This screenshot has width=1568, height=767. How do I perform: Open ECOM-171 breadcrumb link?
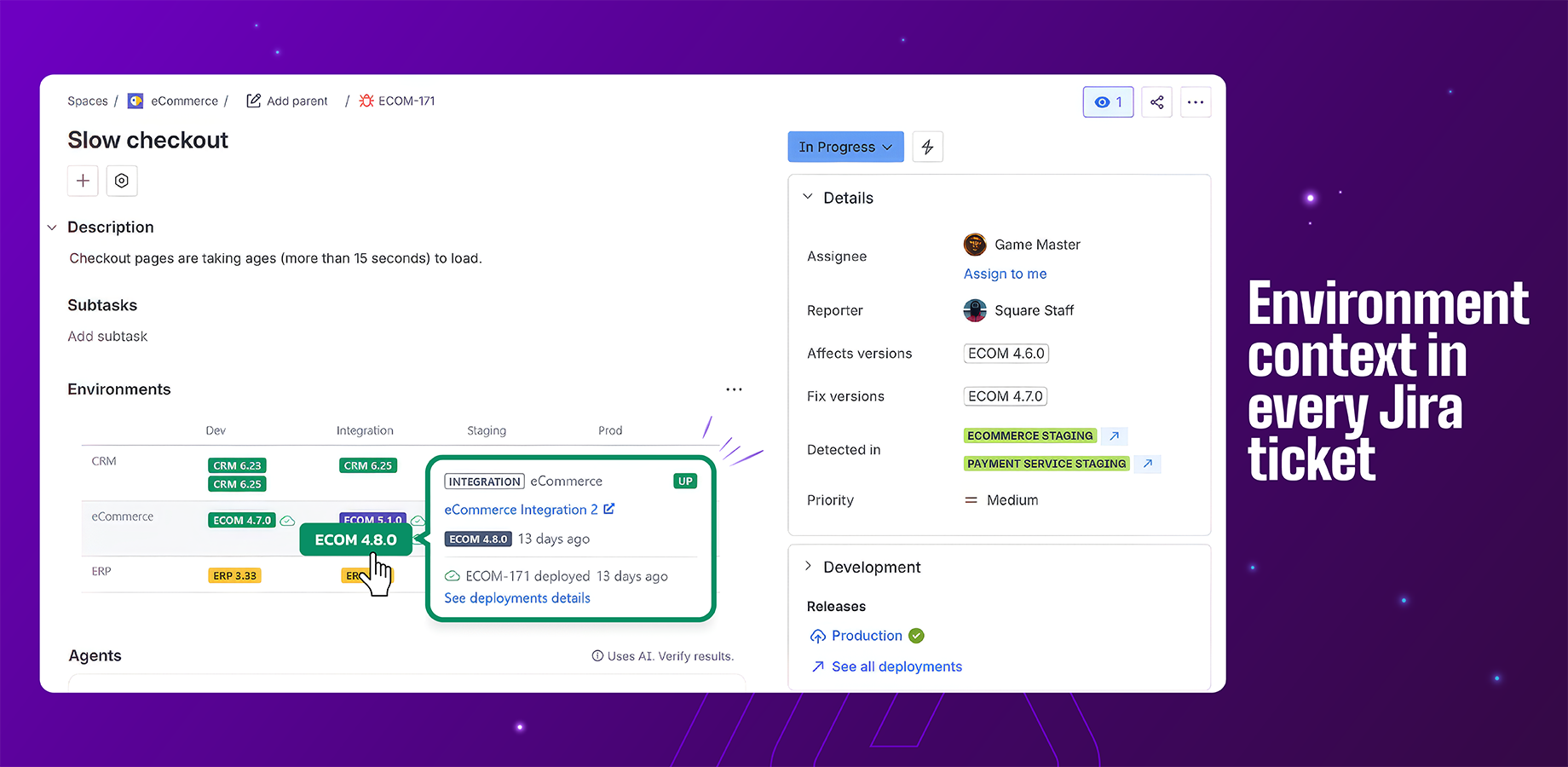(x=406, y=101)
